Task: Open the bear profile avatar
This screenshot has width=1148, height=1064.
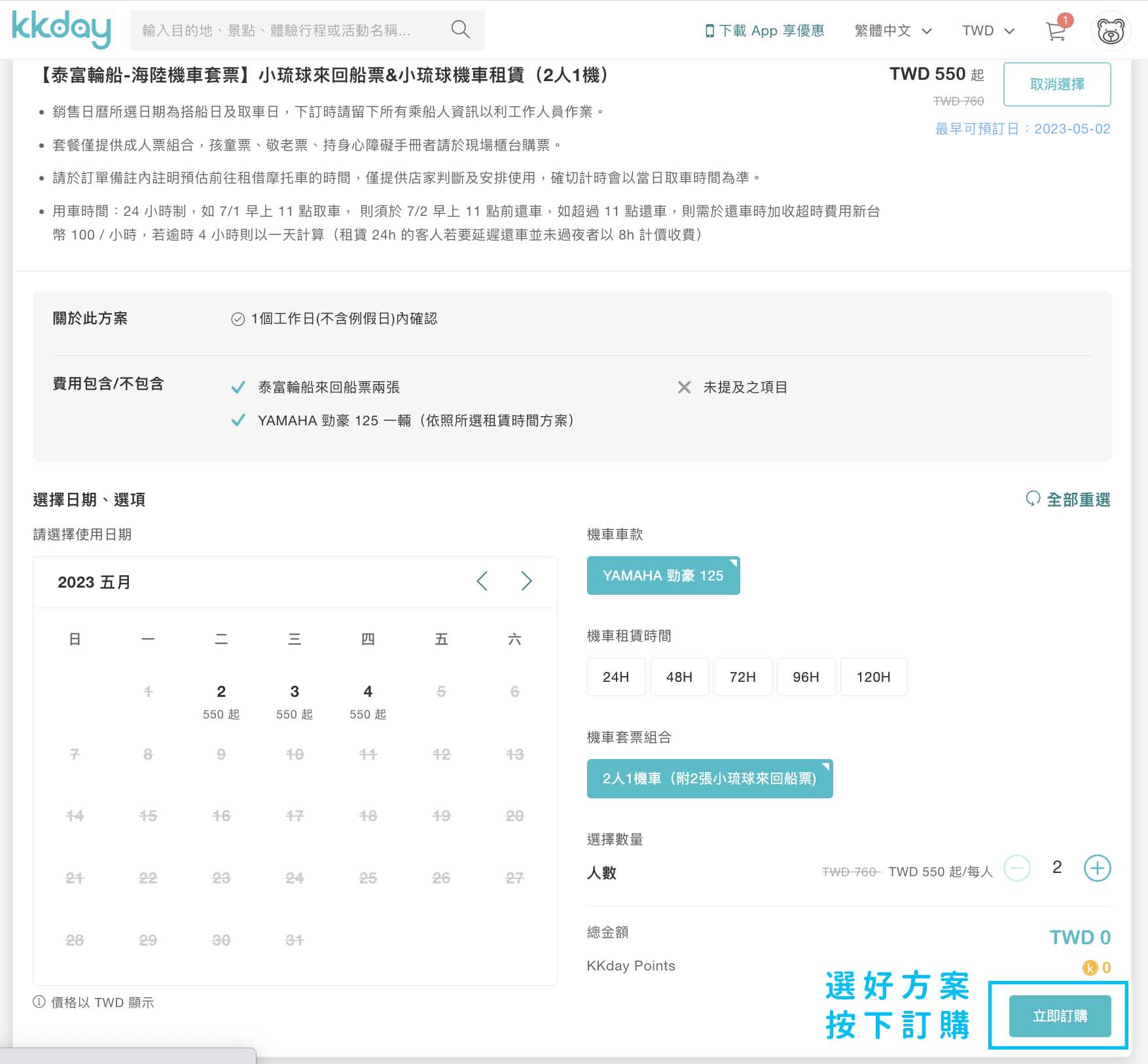Action: (x=1111, y=31)
